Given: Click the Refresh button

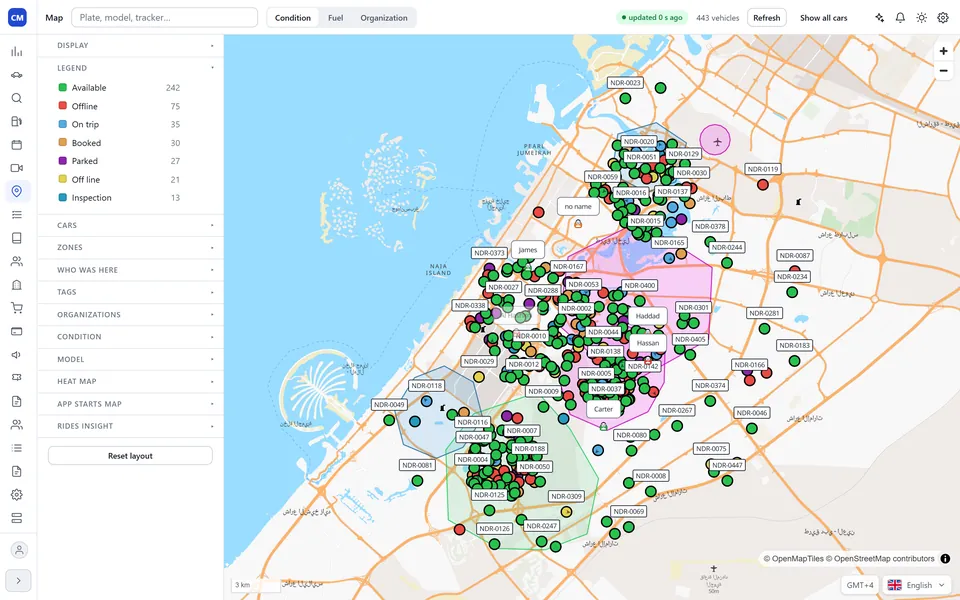Looking at the screenshot, I should (767, 18).
